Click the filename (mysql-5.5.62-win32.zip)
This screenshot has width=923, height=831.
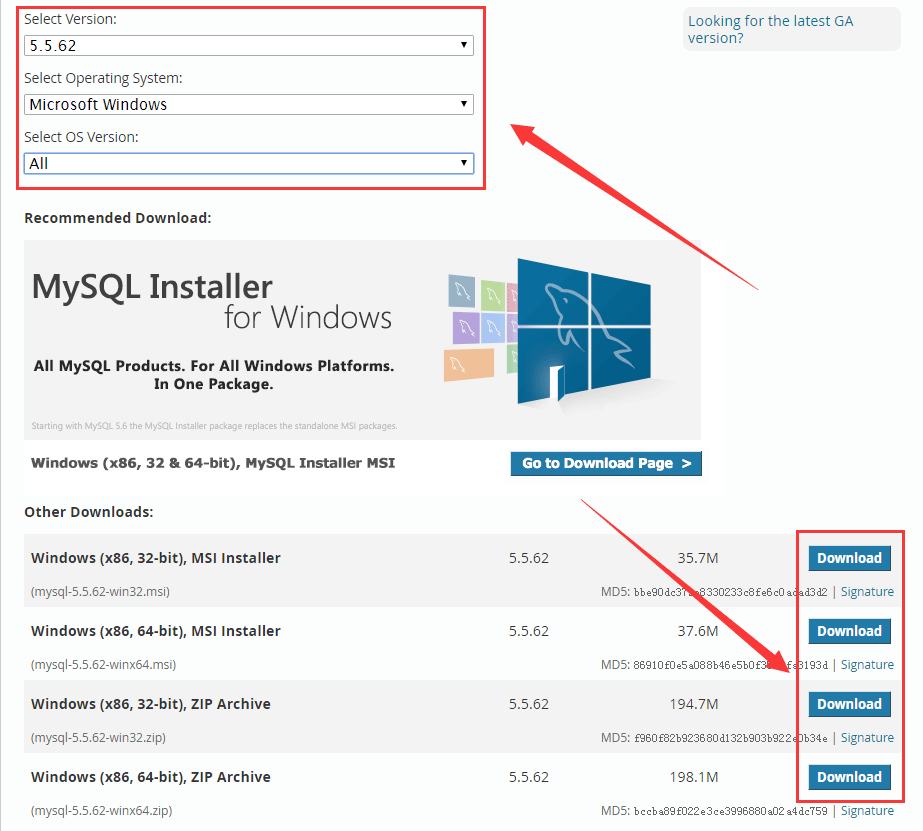pyautogui.click(x=98, y=737)
